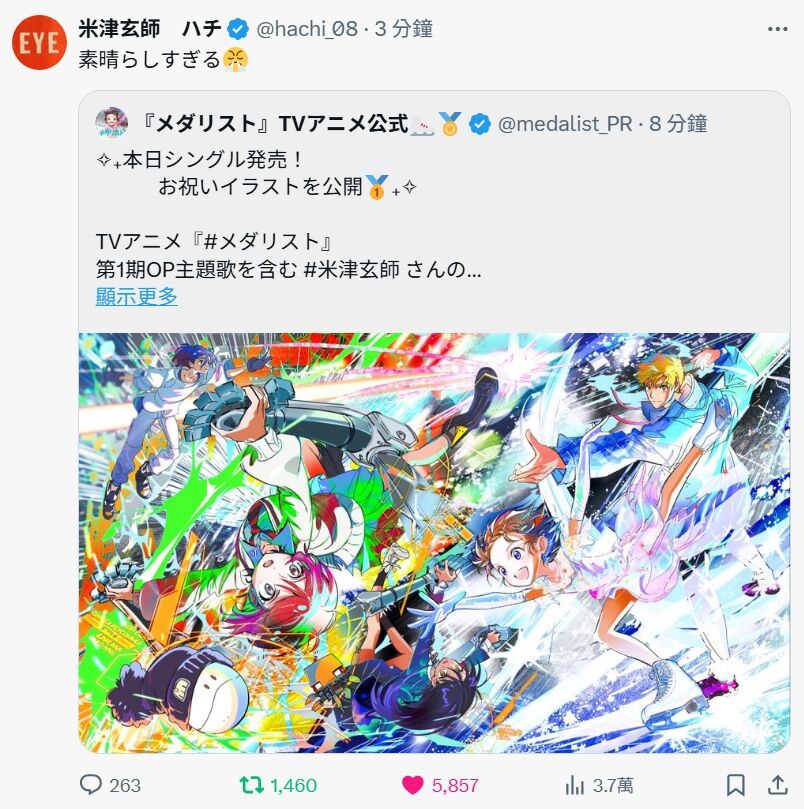This screenshot has height=809, width=804.
Task: Click the 8 分鐘 quoted tweet timestamp
Action: click(678, 124)
